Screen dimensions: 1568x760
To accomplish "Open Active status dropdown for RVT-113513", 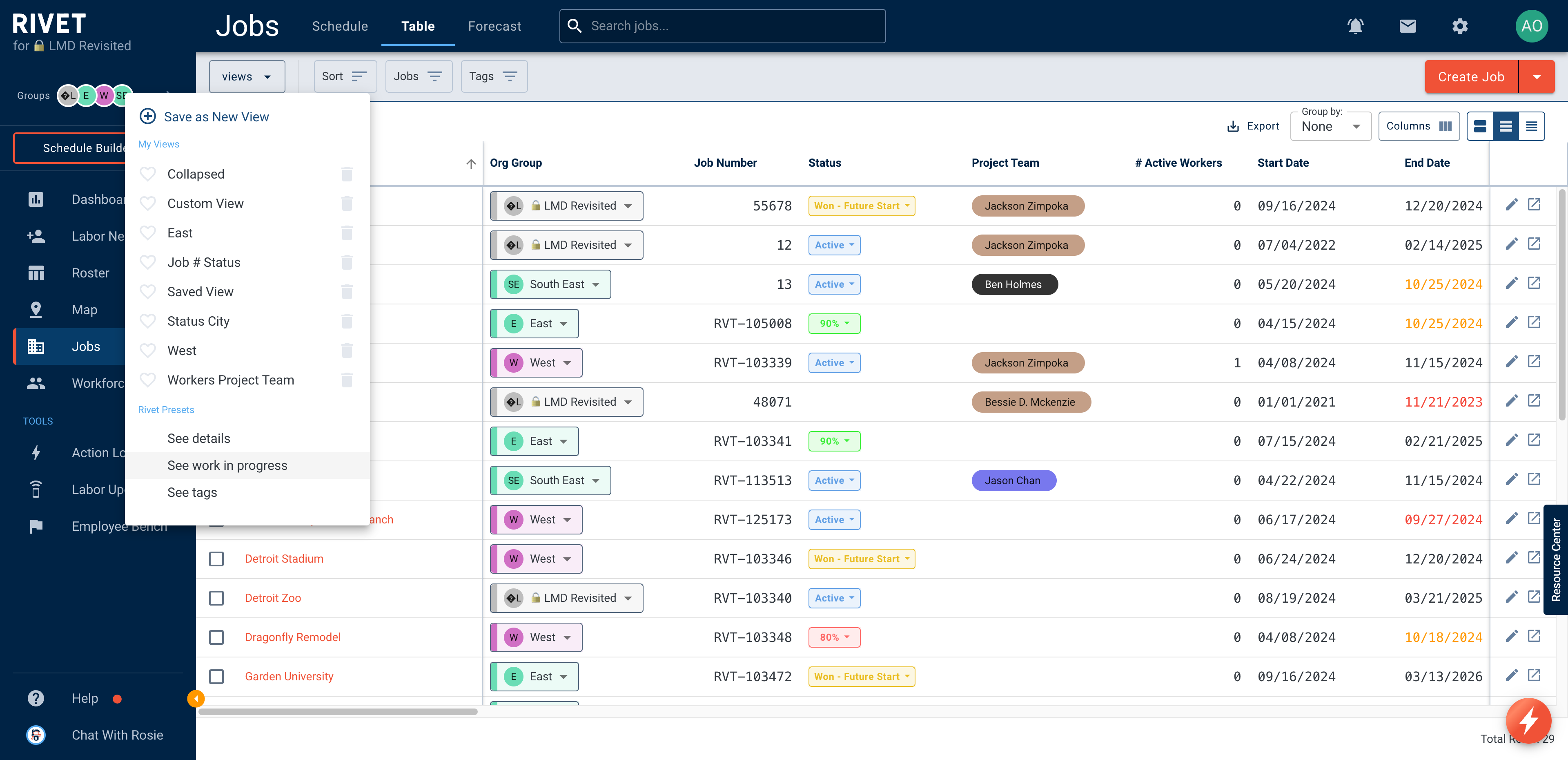I will pyautogui.click(x=834, y=481).
